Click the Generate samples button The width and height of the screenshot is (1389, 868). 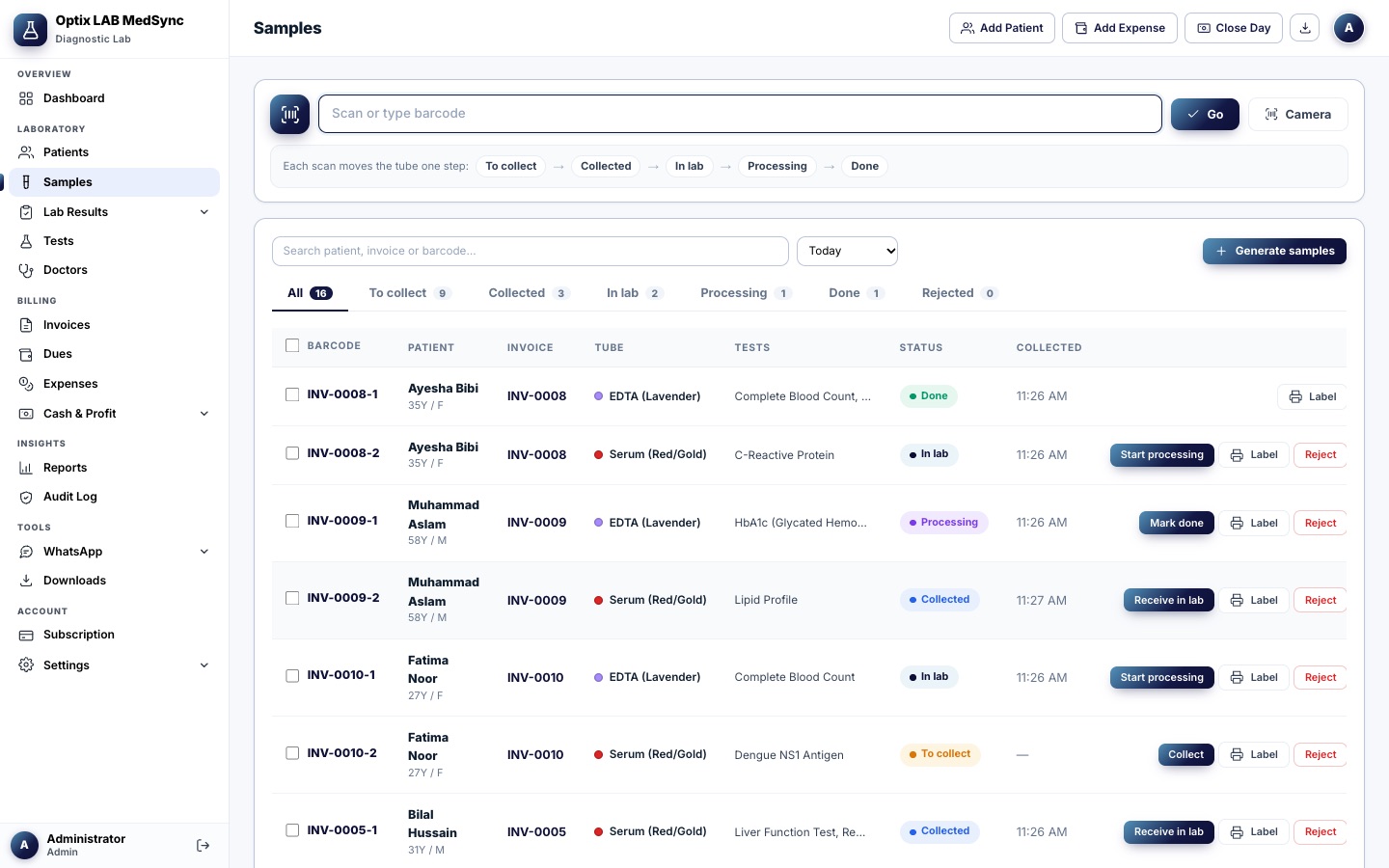[1274, 251]
